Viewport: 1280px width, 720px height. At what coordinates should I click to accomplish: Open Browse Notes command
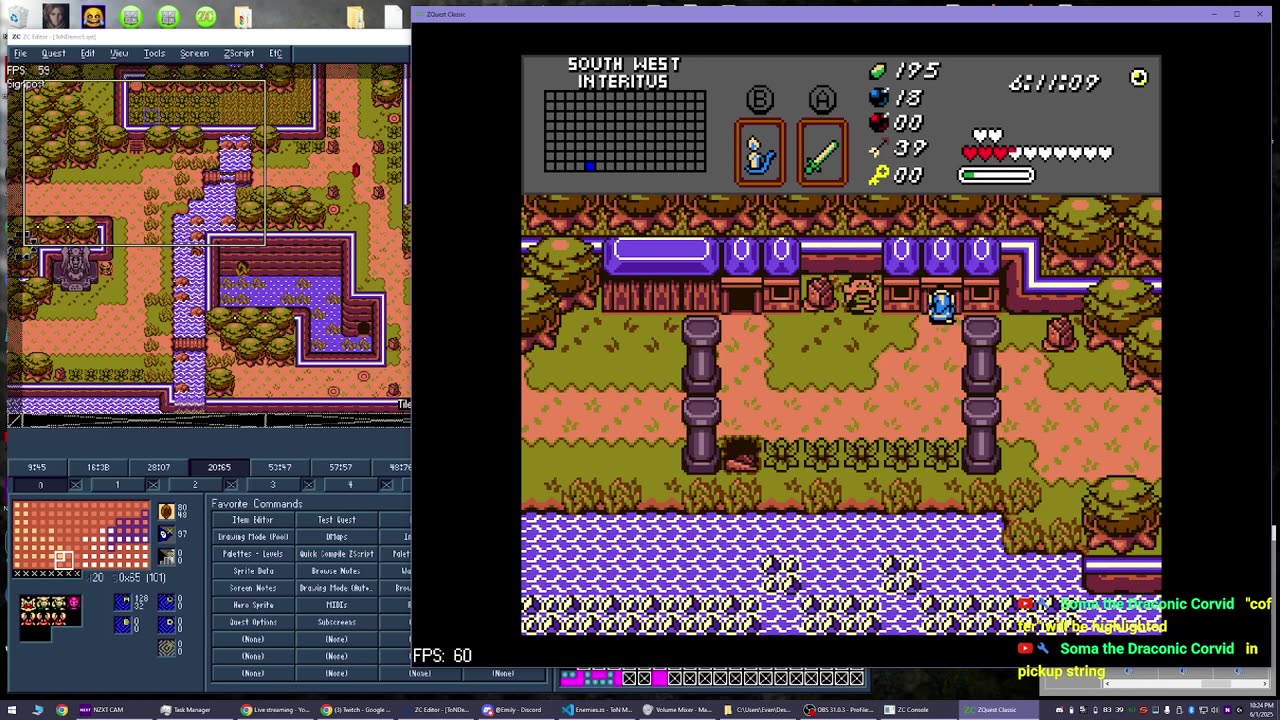336,571
